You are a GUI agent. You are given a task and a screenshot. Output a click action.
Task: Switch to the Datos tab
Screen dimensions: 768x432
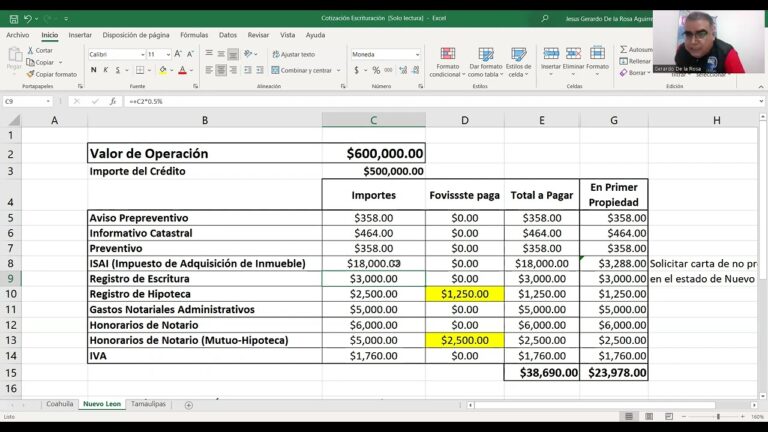click(228, 35)
